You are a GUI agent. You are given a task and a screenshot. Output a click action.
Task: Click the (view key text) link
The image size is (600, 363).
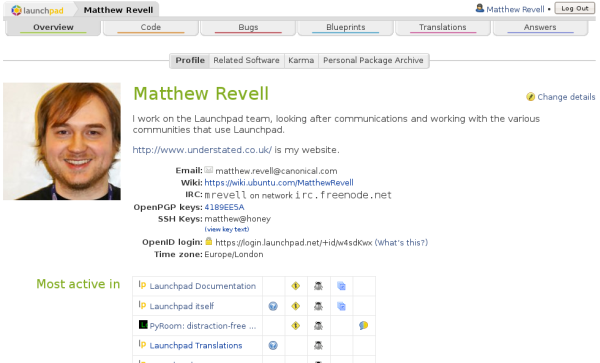coord(227,229)
